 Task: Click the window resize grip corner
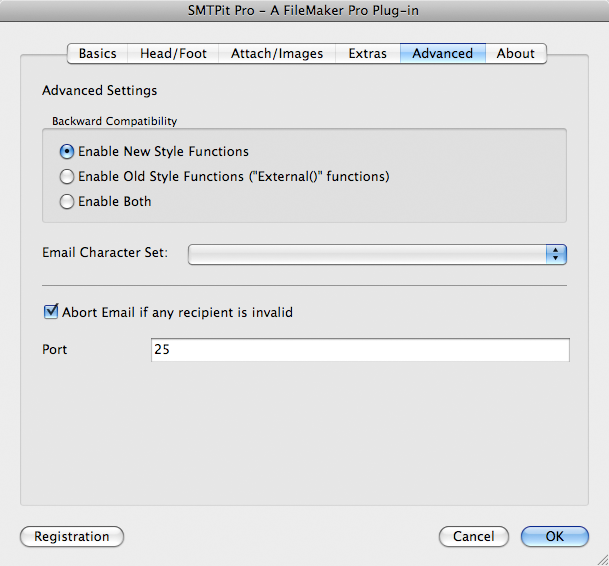603,560
